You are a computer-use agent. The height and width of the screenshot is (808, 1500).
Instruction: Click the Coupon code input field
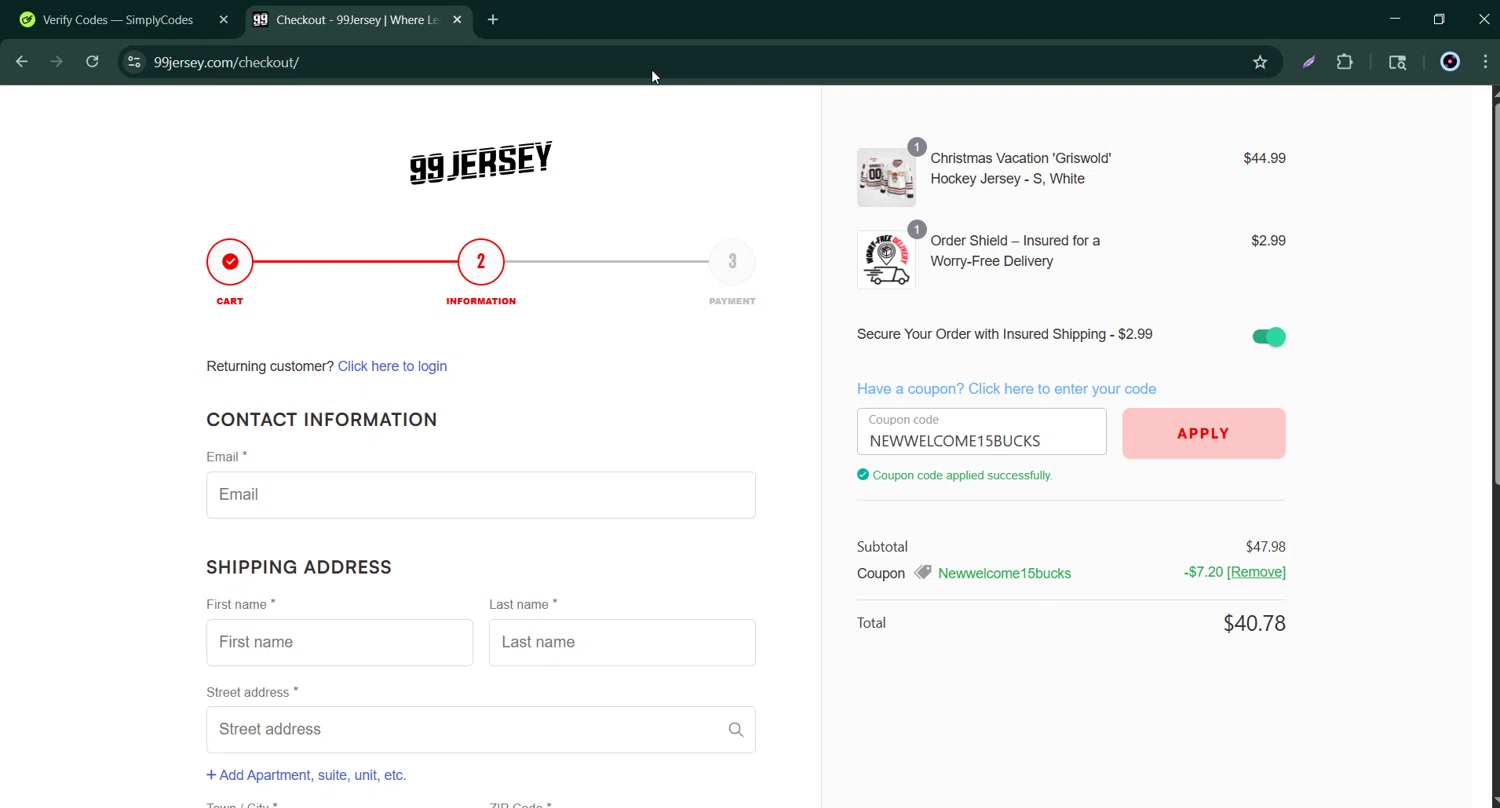(982, 432)
